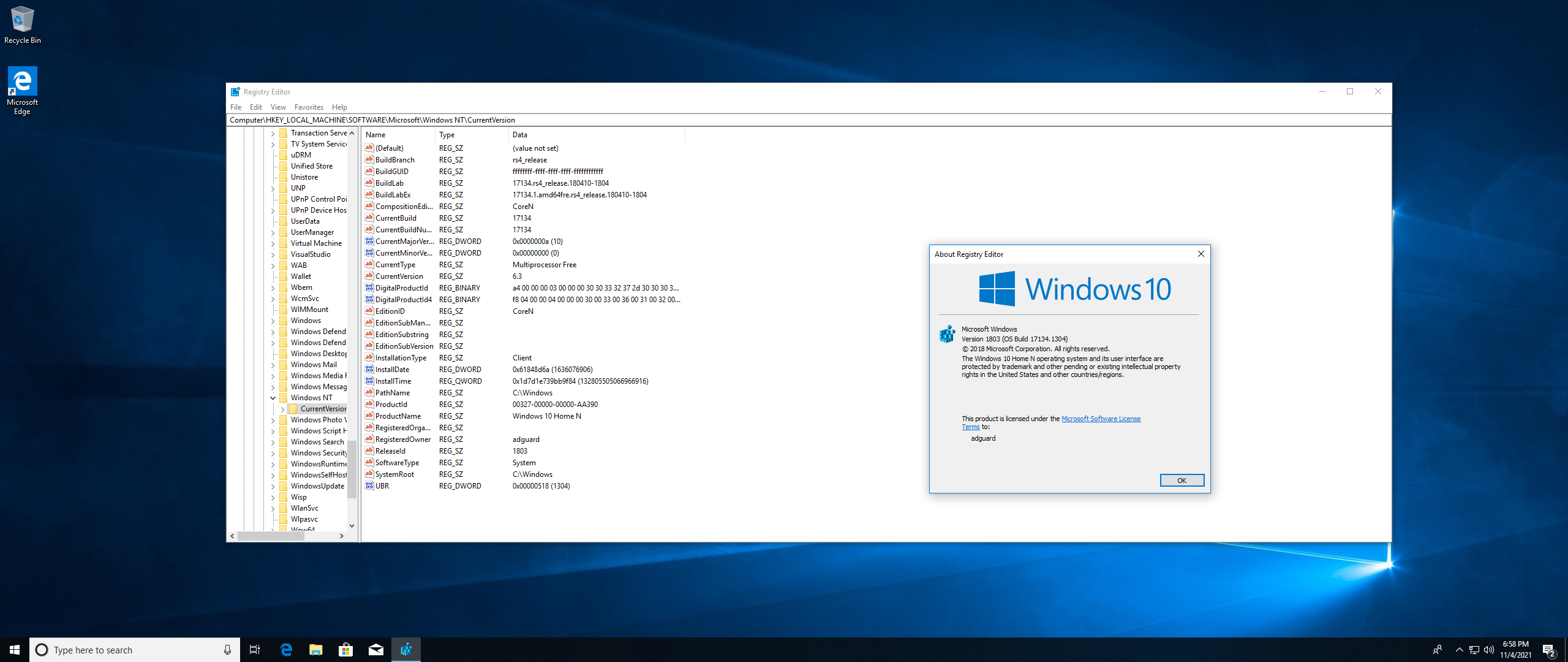Open the Mail app from taskbar

point(375,650)
